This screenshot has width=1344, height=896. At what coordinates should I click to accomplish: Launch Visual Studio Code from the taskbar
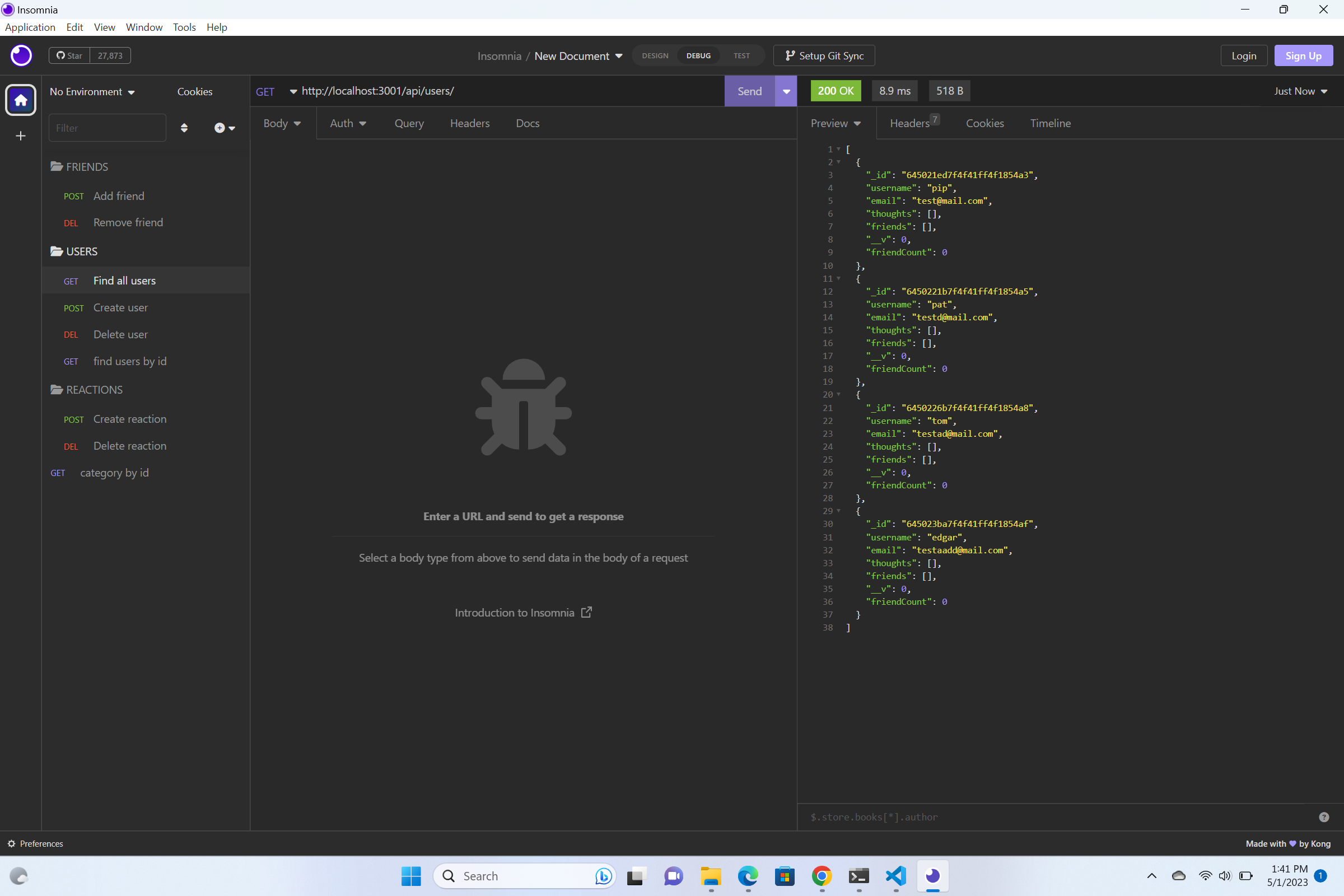(x=895, y=876)
